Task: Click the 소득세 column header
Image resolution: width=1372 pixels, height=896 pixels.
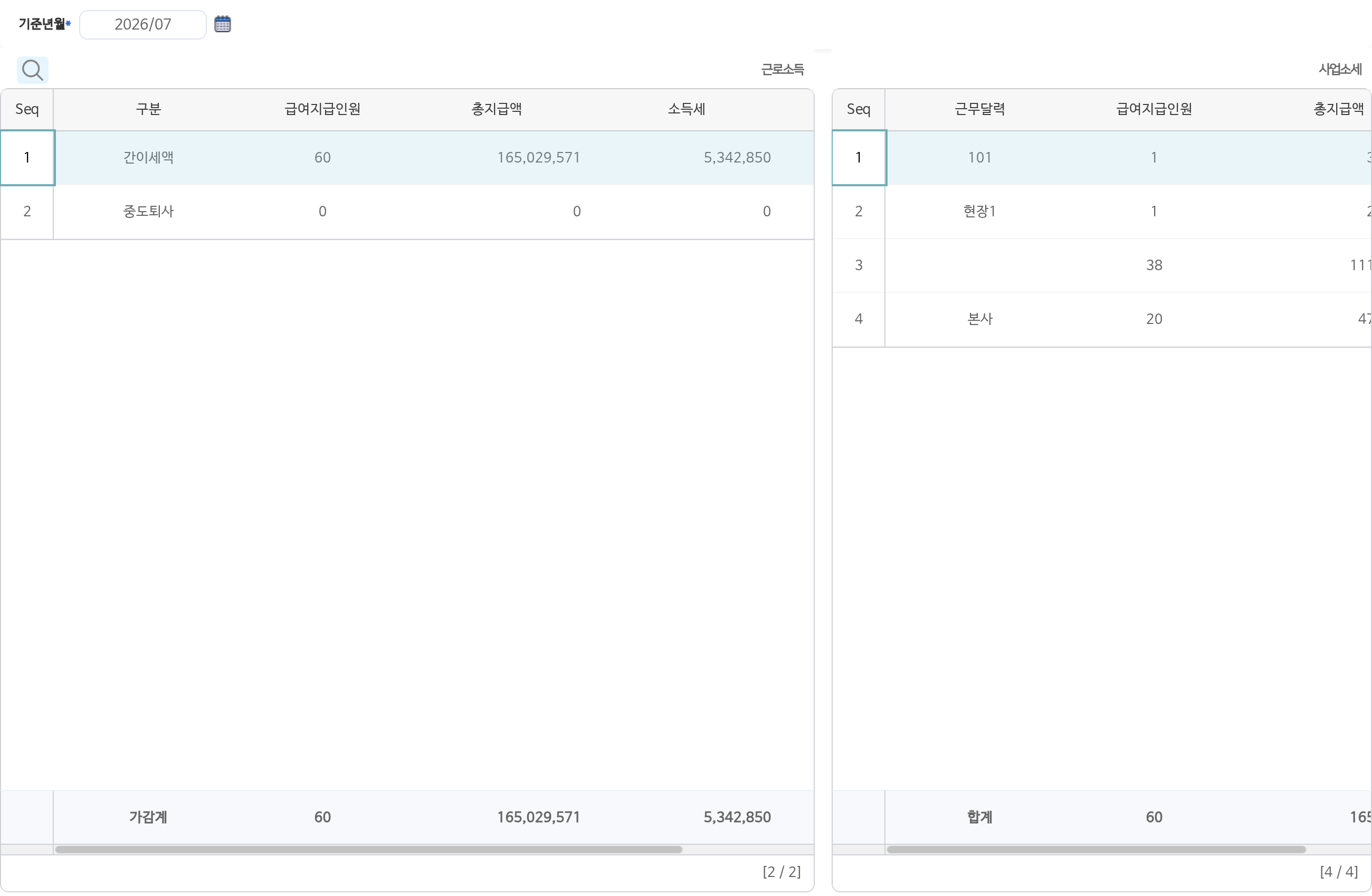Action: [686, 109]
